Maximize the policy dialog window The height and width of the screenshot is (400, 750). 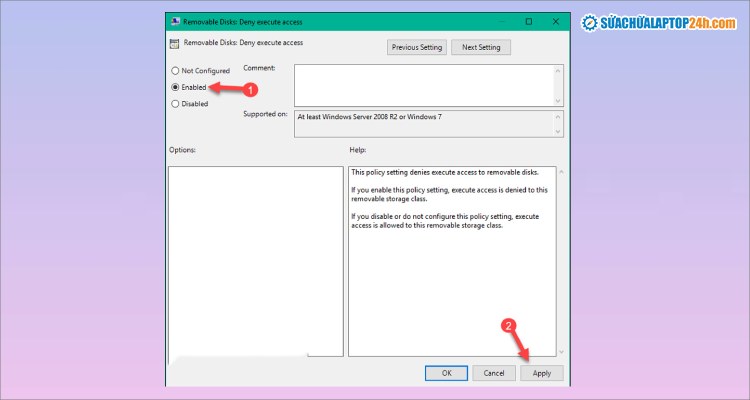528,20
